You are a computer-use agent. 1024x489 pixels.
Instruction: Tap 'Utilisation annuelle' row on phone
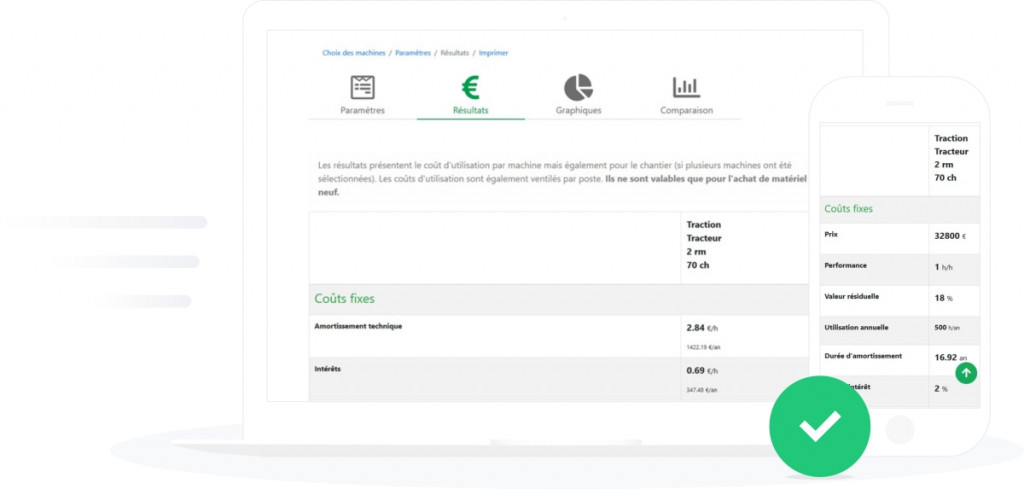pyautogui.click(x=858, y=327)
